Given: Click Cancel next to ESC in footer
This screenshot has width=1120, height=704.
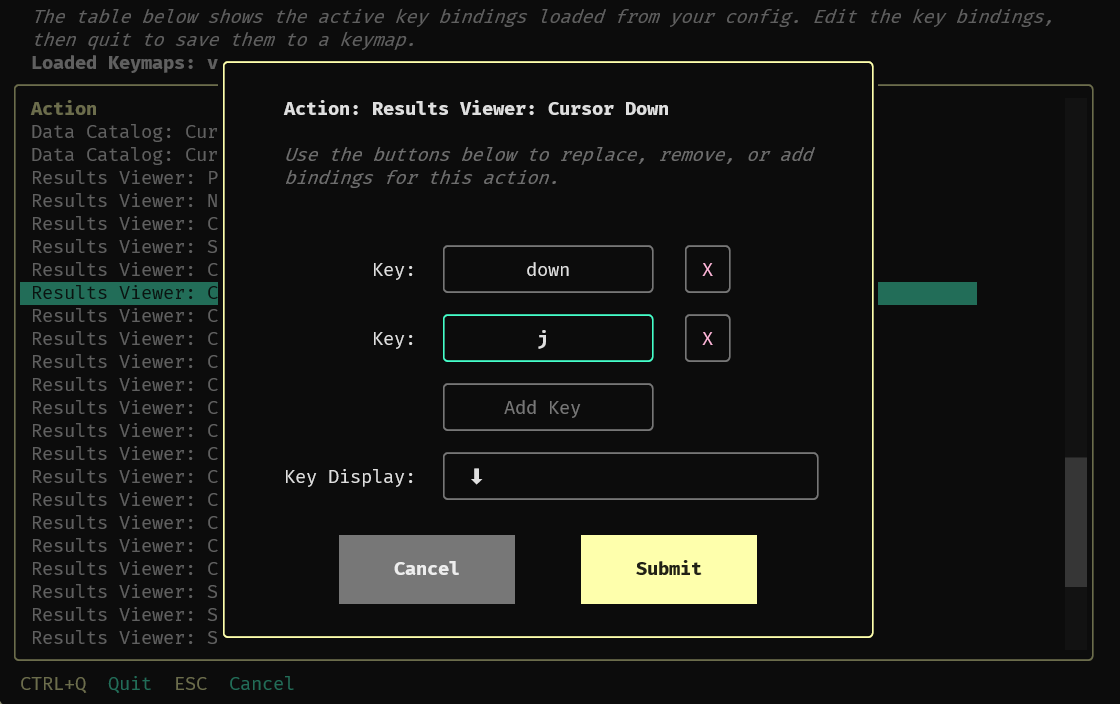Looking at the screenshot, I should pos(261,683).
